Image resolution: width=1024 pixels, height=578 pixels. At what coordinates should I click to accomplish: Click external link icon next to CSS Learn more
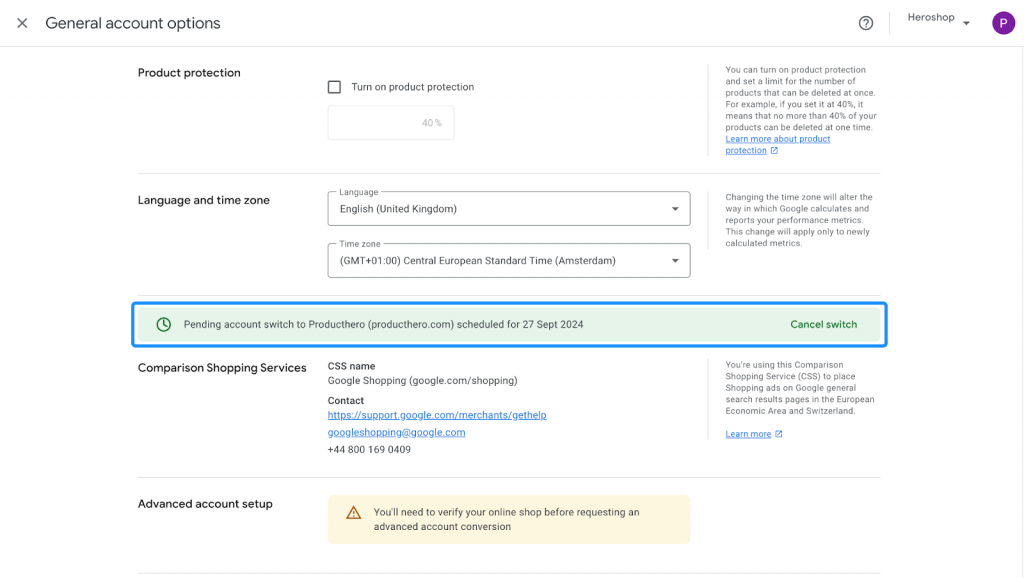(x=778, y=434)
